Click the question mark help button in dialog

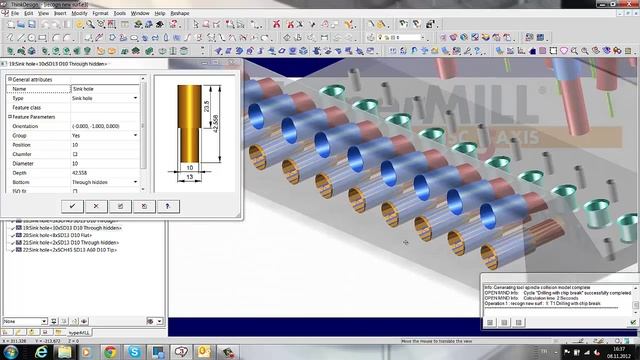click(168, 206)
